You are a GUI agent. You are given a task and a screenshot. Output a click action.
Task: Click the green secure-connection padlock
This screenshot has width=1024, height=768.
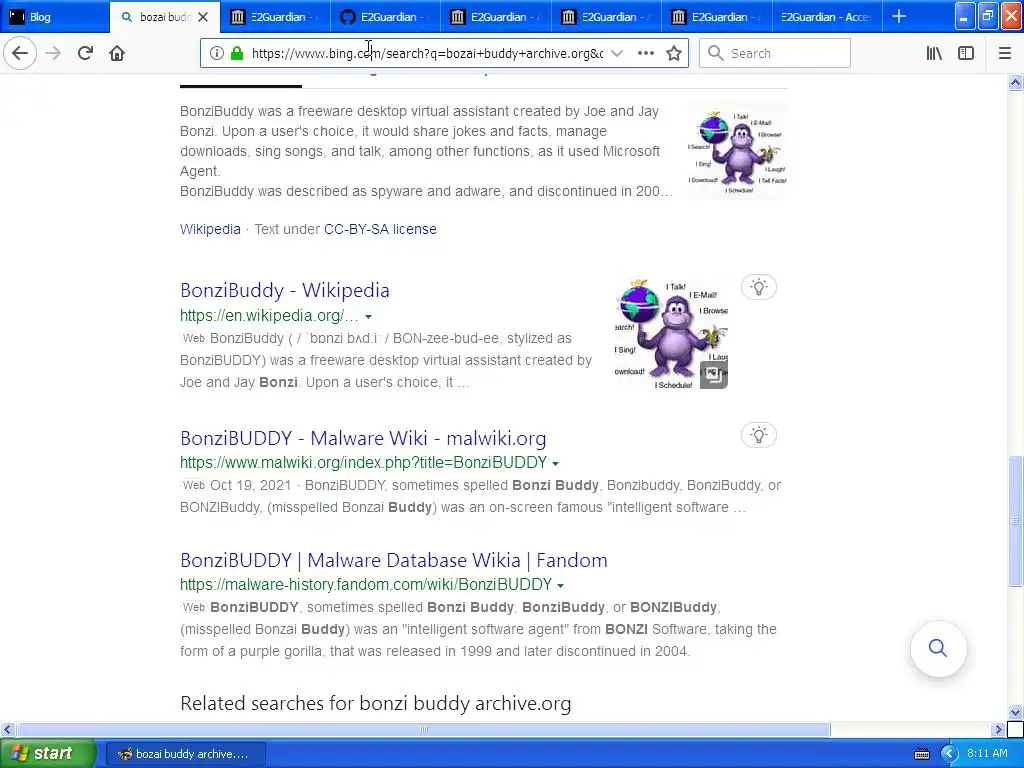click(236, 53)
